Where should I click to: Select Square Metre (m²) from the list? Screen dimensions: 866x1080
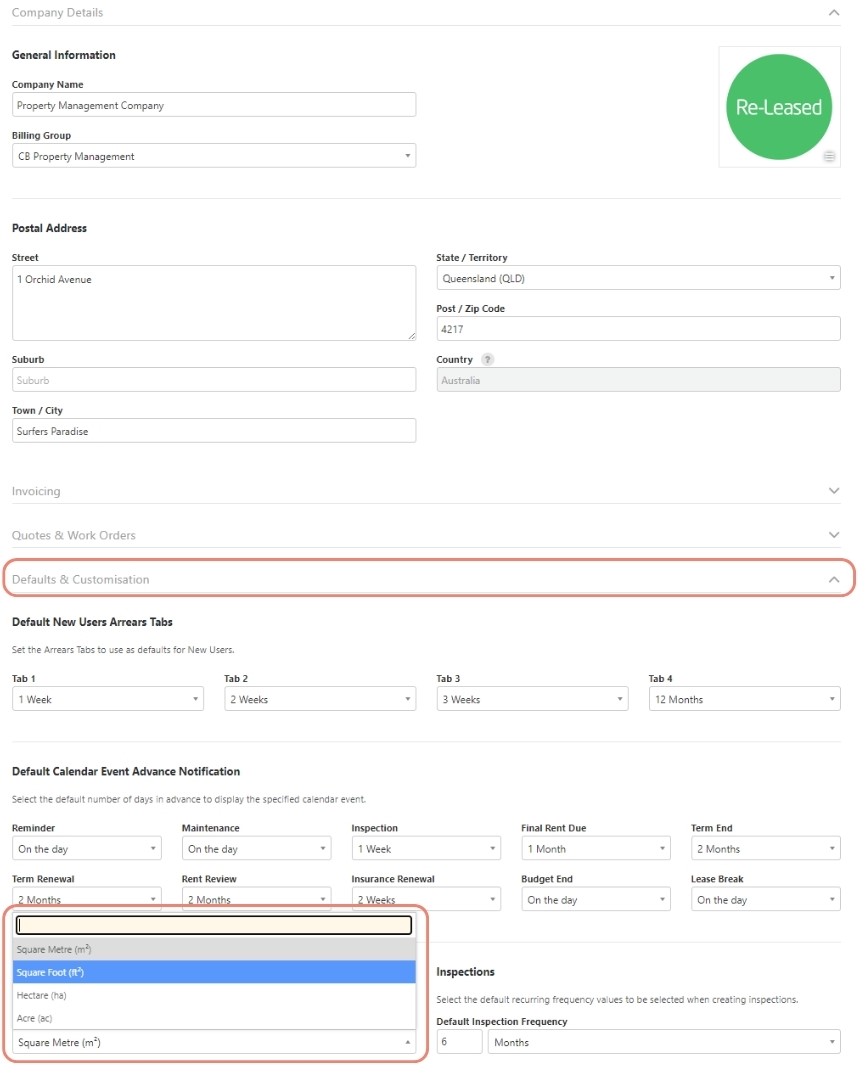click(x=214, y=949)
